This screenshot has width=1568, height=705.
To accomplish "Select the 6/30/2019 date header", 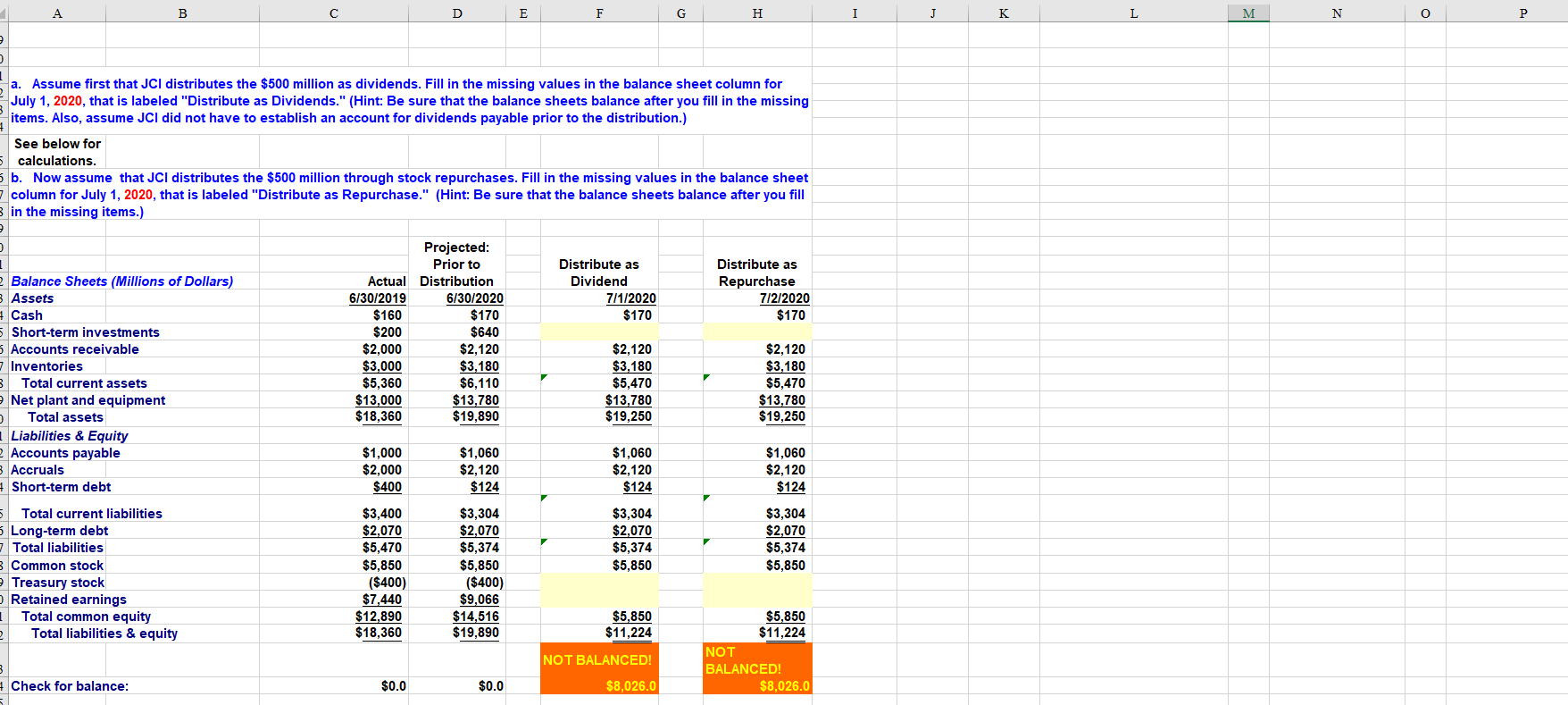I will coord(377,298).
